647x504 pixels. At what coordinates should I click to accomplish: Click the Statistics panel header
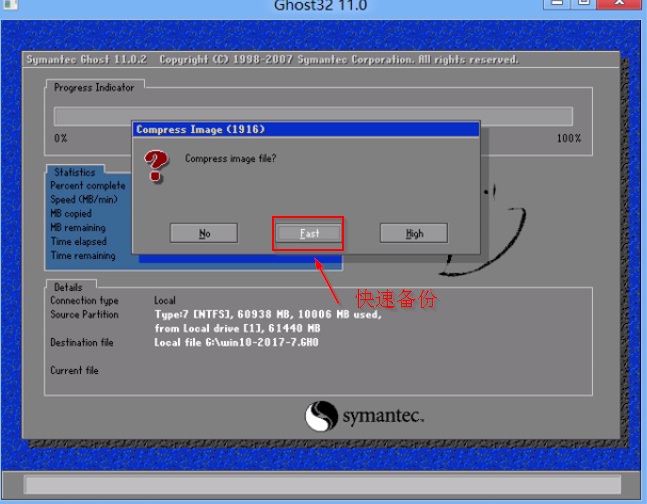[x=75, y=172]
